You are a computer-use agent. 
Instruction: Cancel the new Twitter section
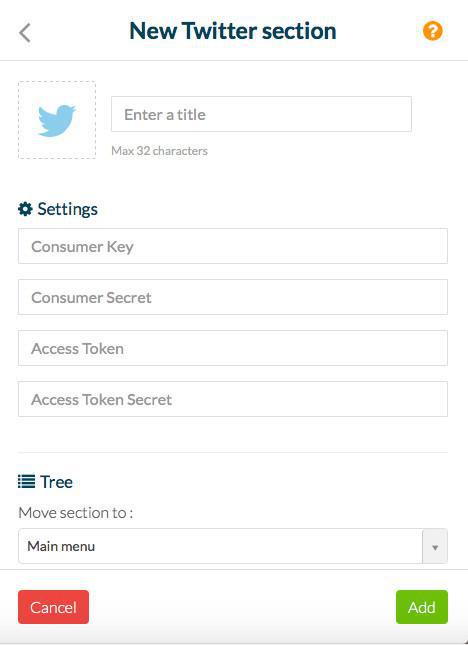point(53,607)
